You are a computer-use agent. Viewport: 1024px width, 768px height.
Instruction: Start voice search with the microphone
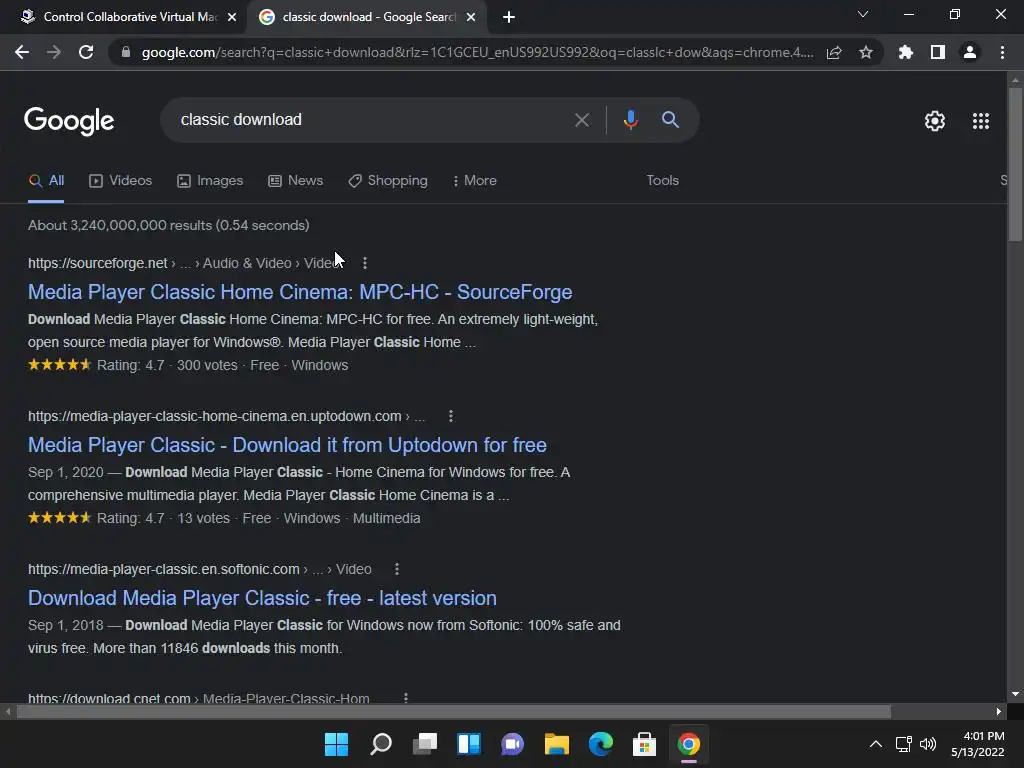[x=630, y=120]
